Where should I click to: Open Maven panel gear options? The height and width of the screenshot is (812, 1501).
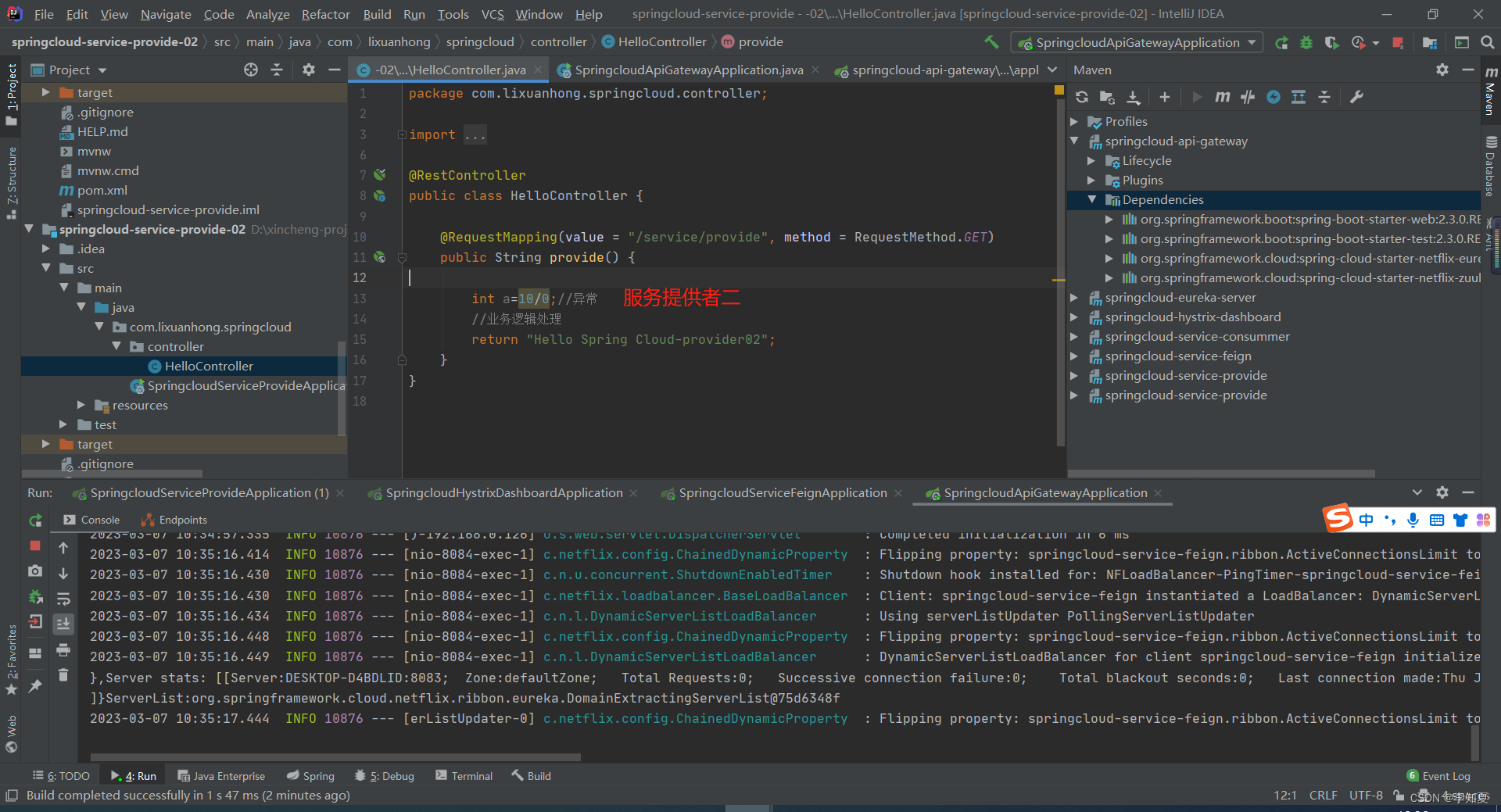[1442, 70]
